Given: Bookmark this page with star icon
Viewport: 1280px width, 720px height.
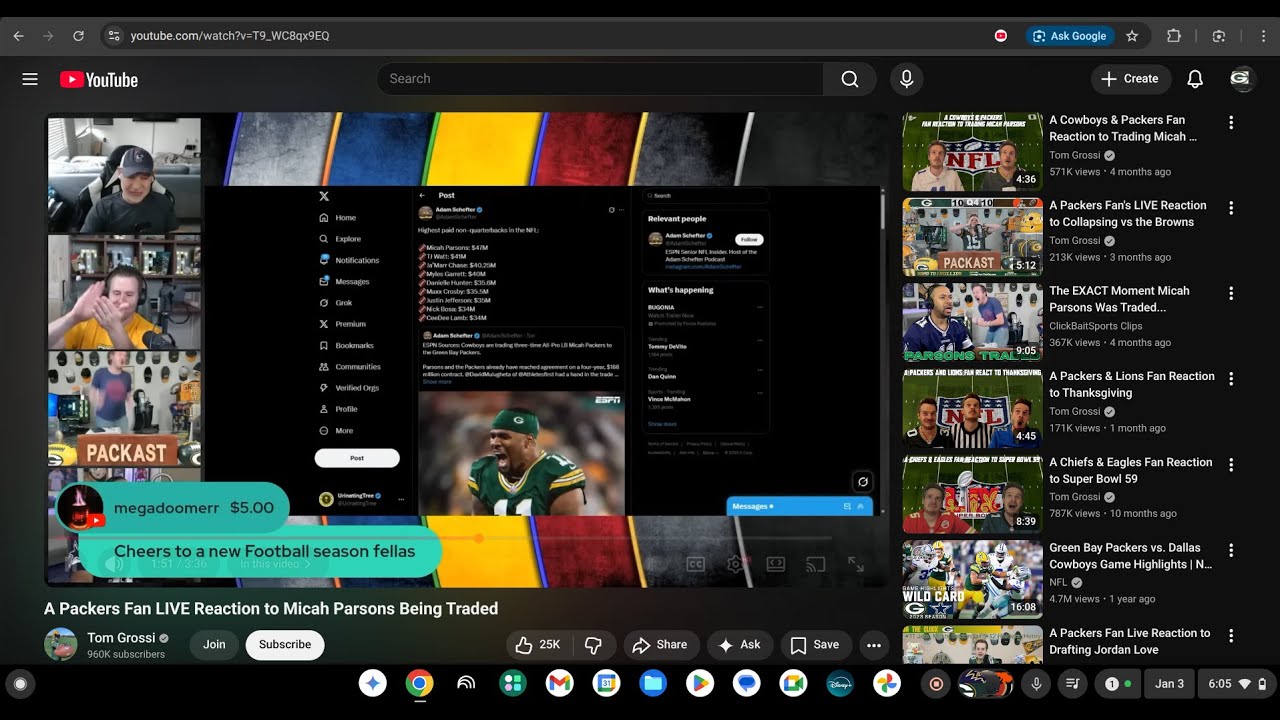Looking at the screenshot, I should coord(1132,36).
